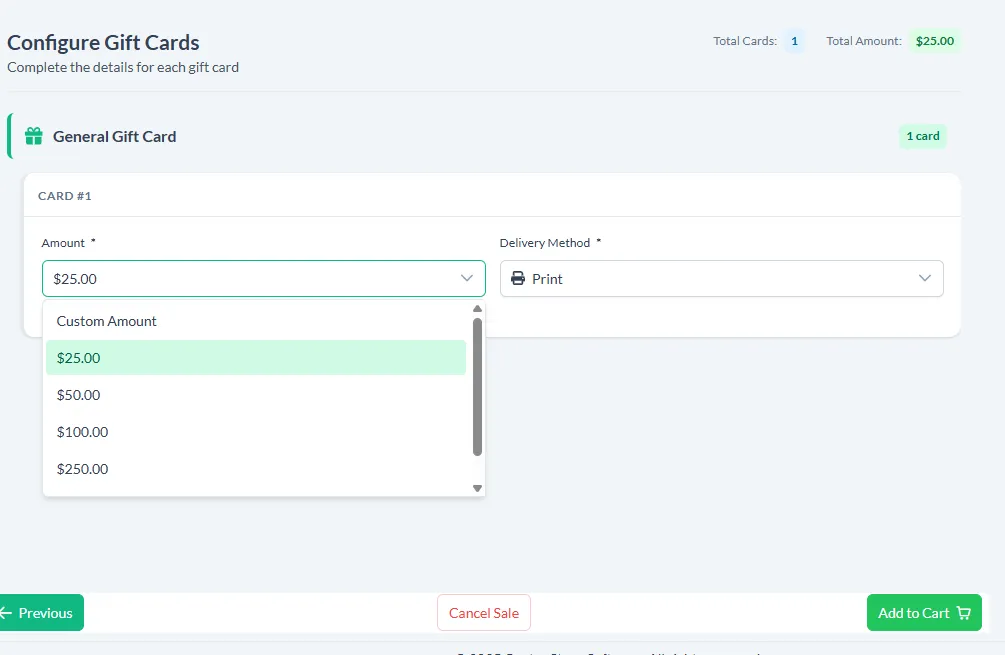
Task: Click the scroll up arrow in amount list
Action: [x=477, y=309]
